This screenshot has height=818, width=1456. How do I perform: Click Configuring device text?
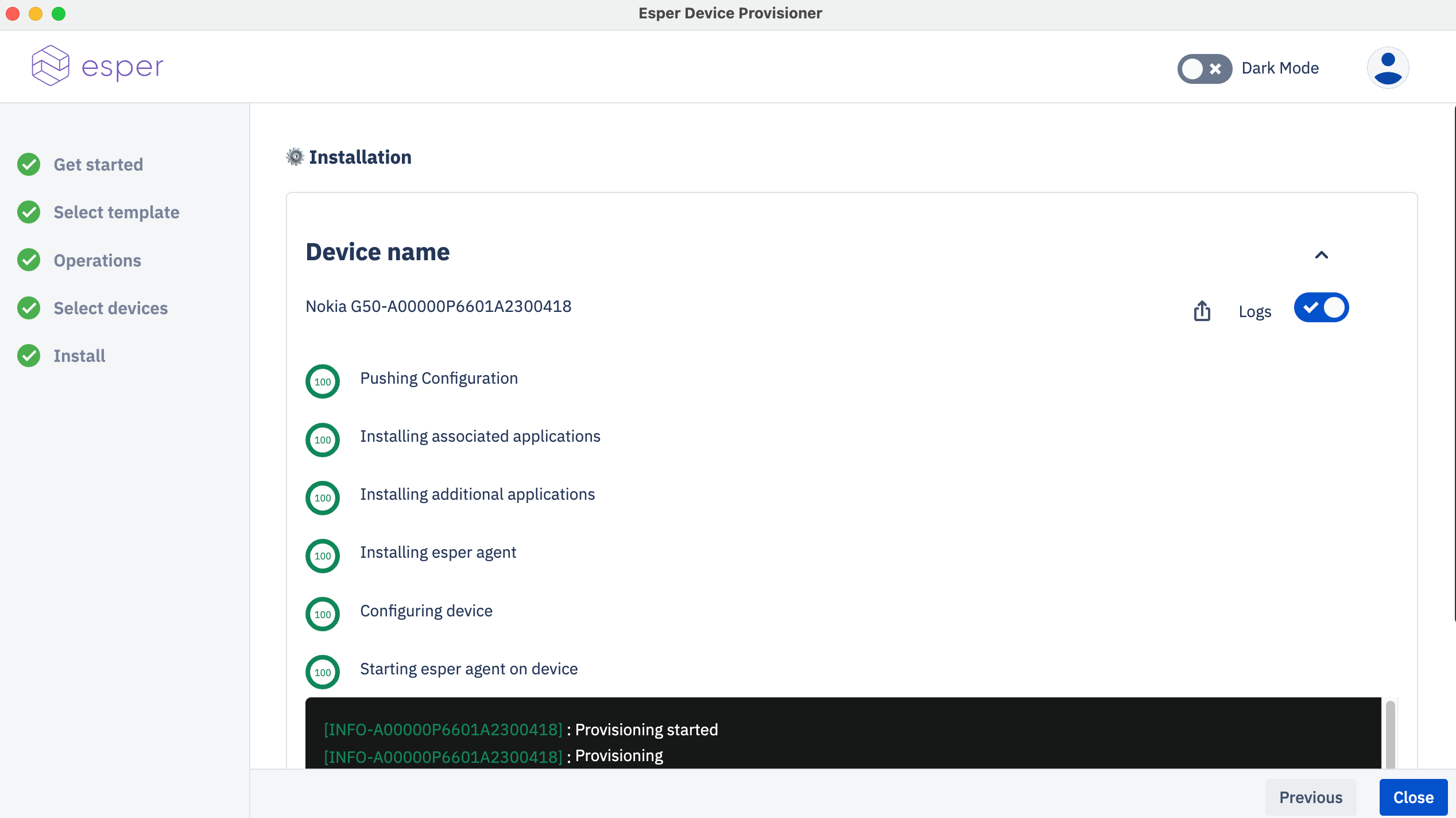coord(426,611)
